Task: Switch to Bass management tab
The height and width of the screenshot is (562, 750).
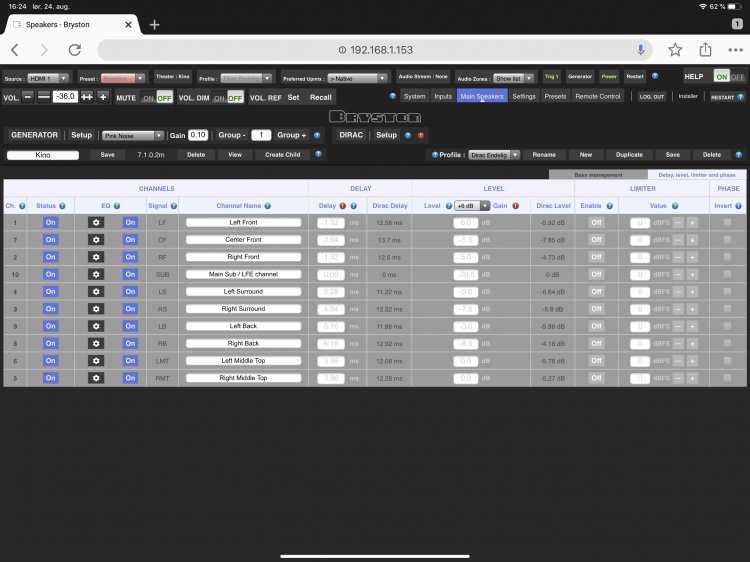Action: pos(598,175)
